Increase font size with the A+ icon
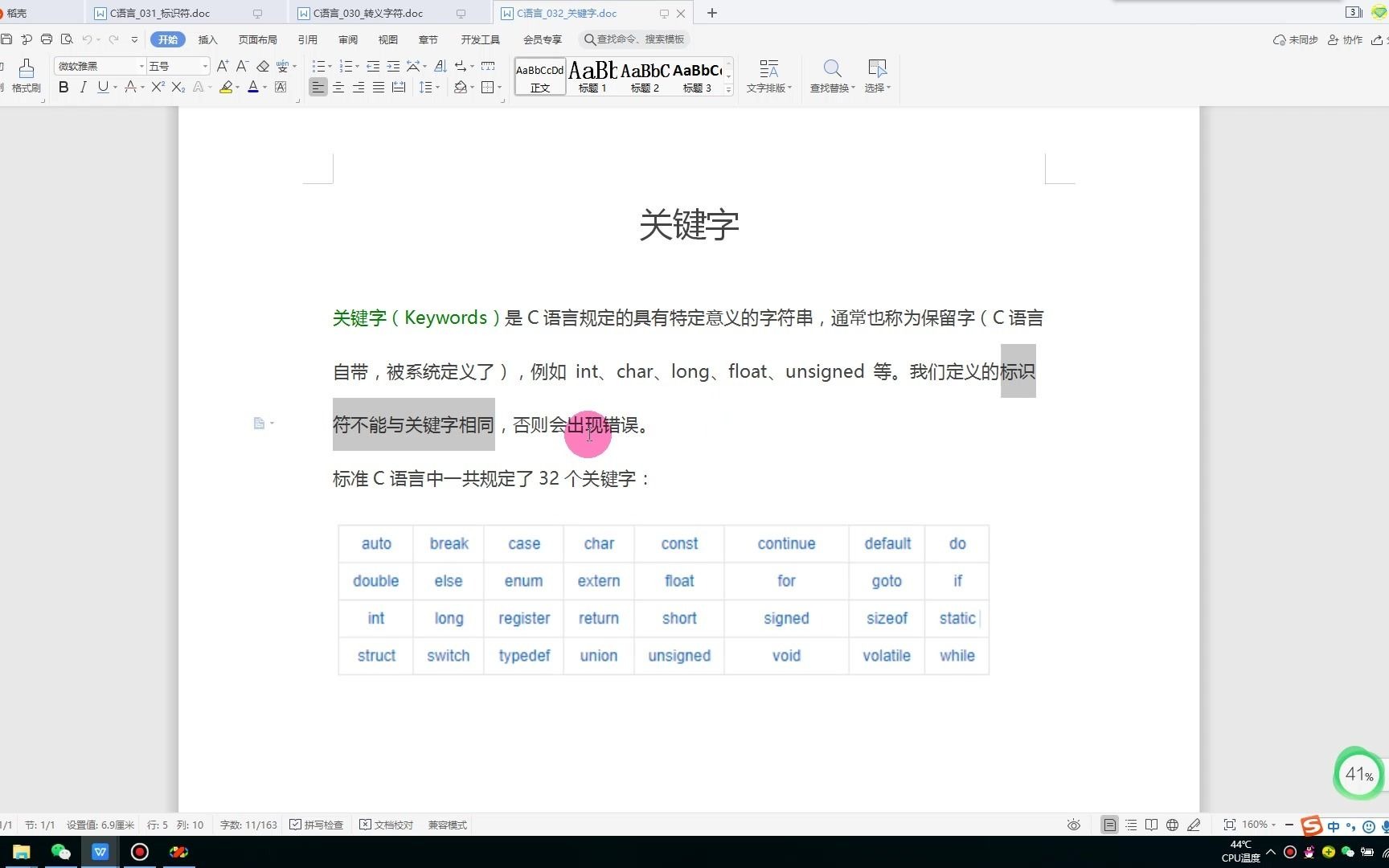This screenshot has width=1389, height=868. tap(223, 66)
